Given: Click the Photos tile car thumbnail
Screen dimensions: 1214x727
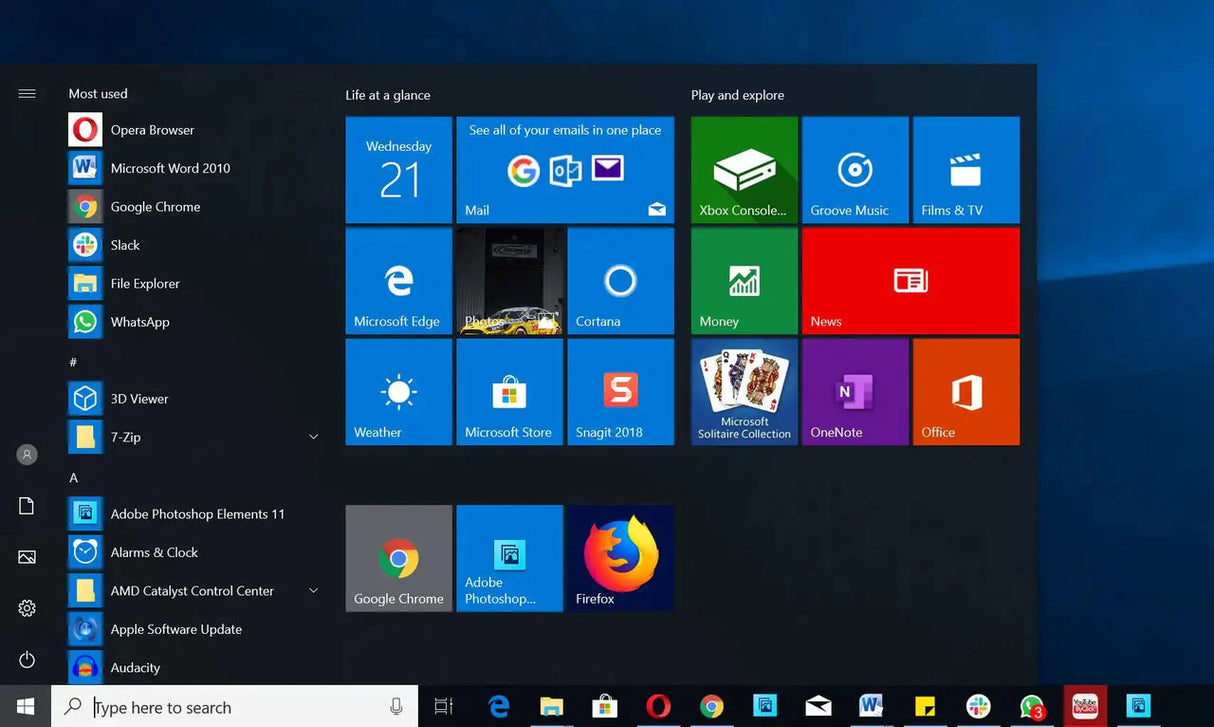Looking at the screenshot, I should point(510,280).
